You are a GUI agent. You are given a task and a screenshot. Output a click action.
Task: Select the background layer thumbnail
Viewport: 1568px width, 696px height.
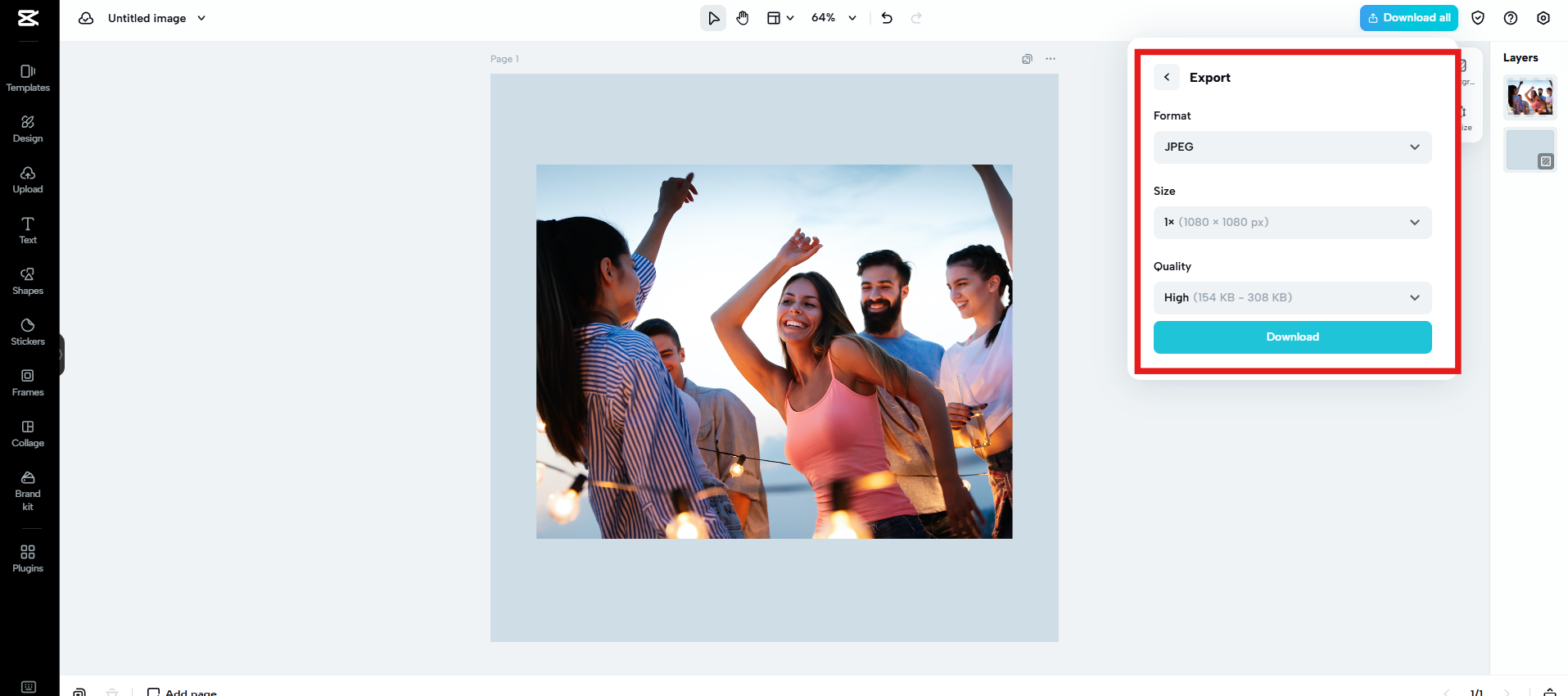tap(1530, 150)
